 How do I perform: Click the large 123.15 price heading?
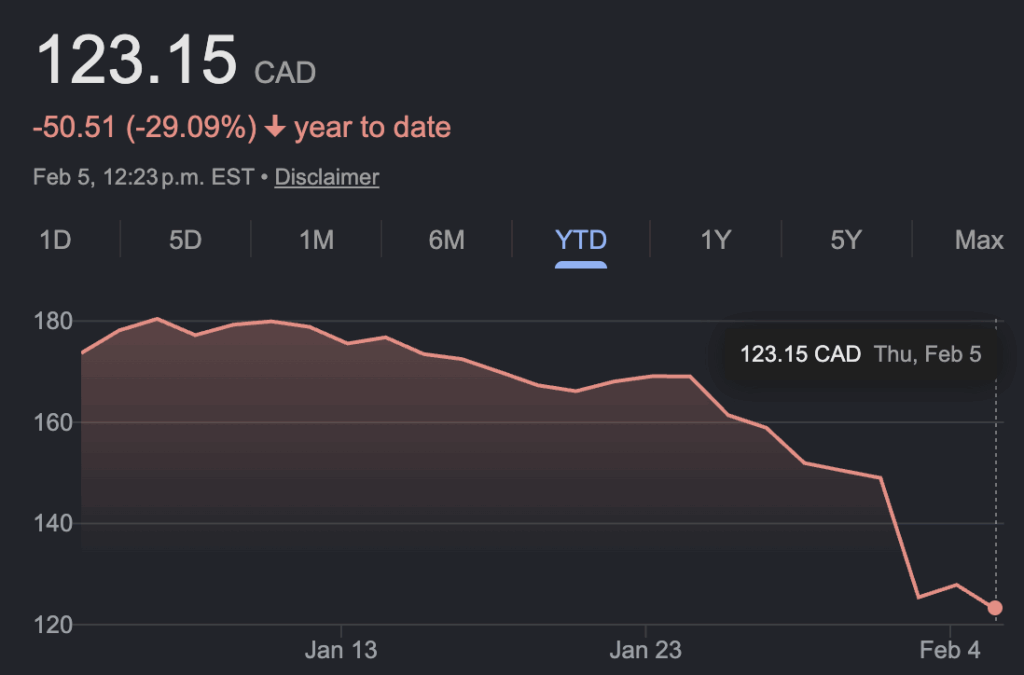click(x=136, y=60)
